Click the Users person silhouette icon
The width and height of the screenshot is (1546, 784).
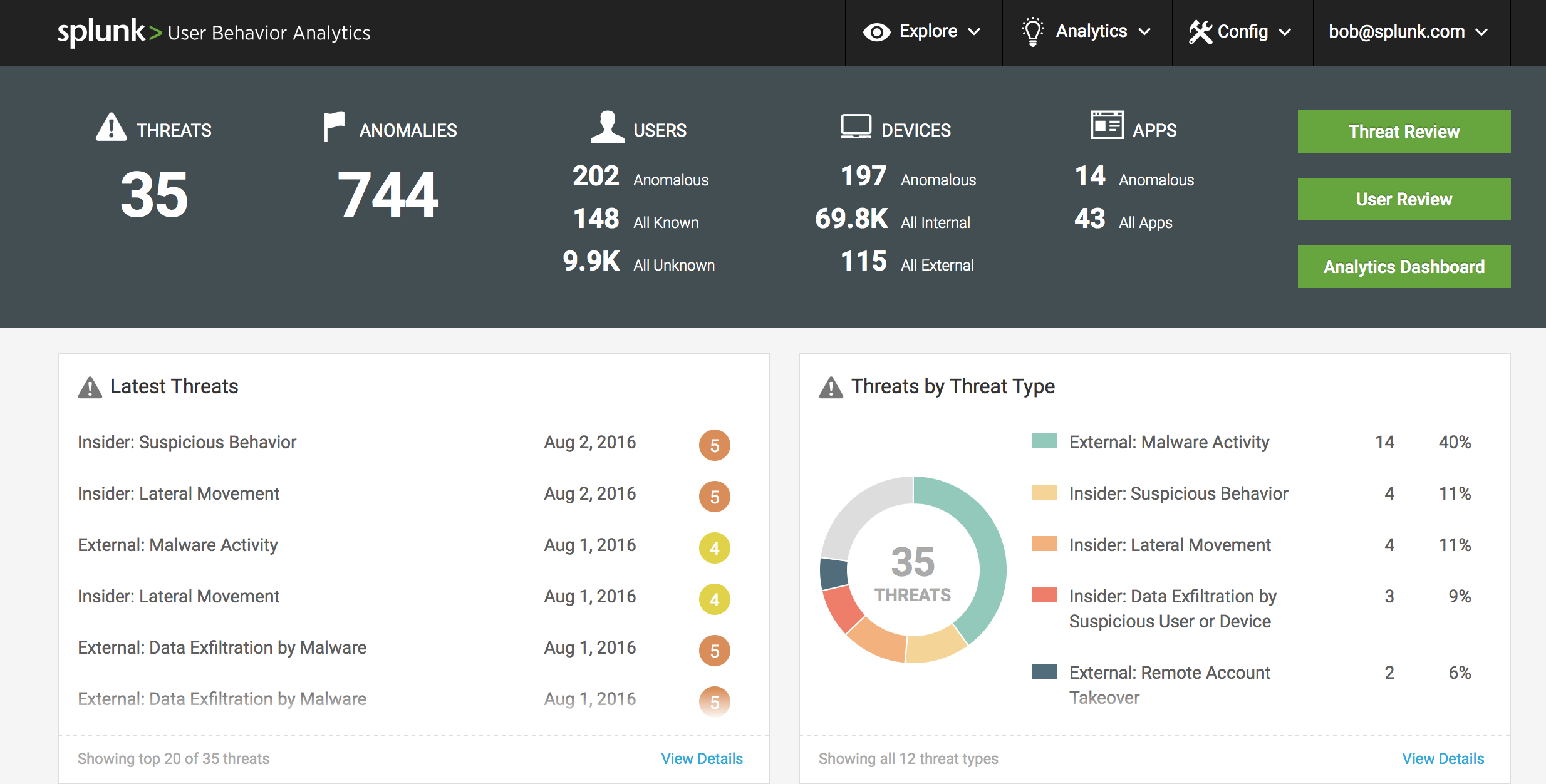(x=607, y=127)
